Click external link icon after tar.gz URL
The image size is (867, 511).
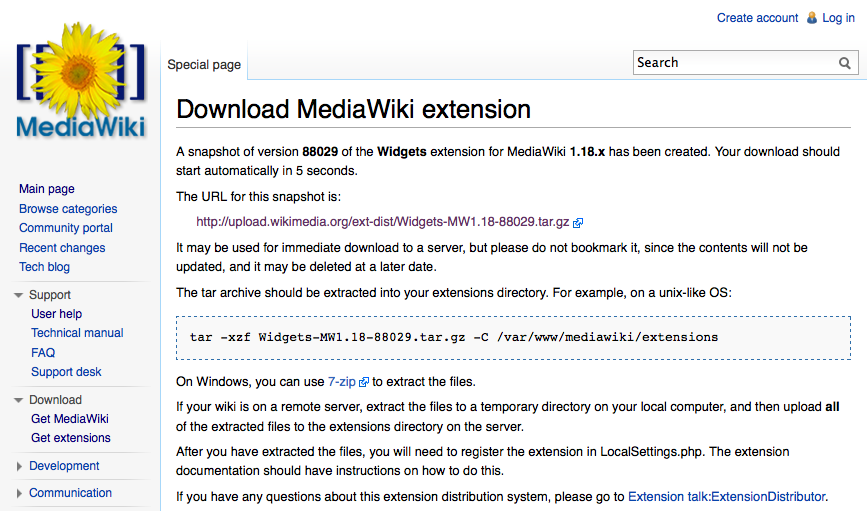click(x=578, y=223)
